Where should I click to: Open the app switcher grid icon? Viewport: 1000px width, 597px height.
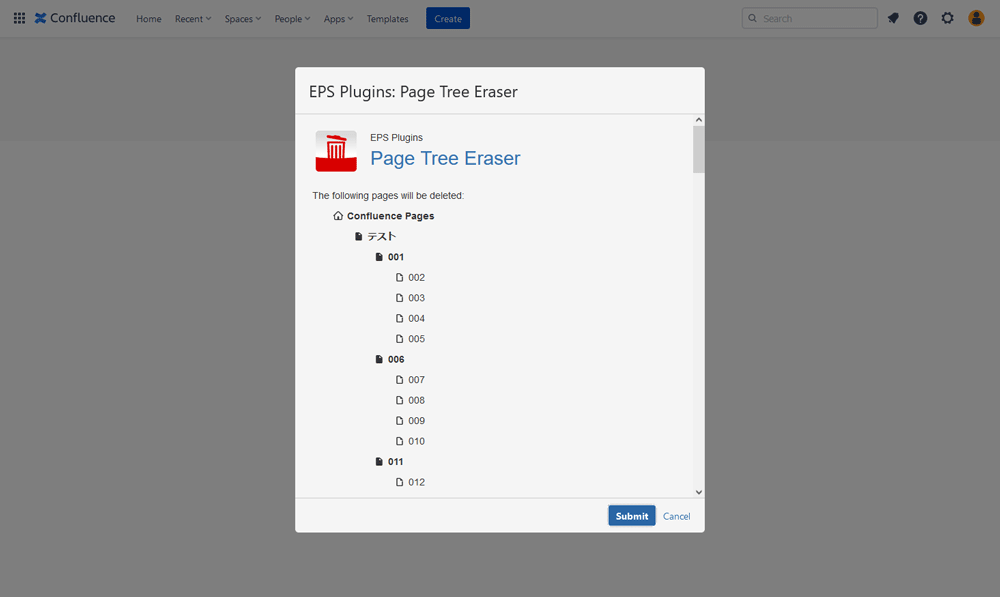pyautogui.click(x=19, y=18)
